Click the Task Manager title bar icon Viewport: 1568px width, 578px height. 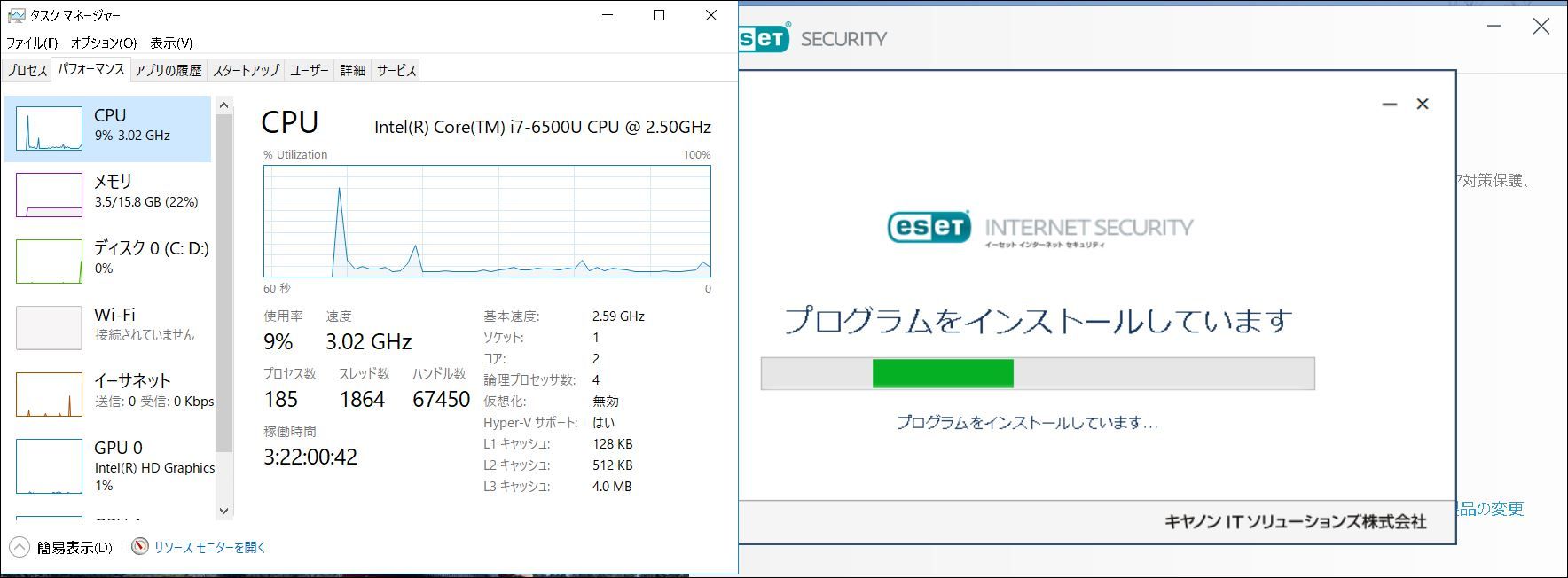16,15
